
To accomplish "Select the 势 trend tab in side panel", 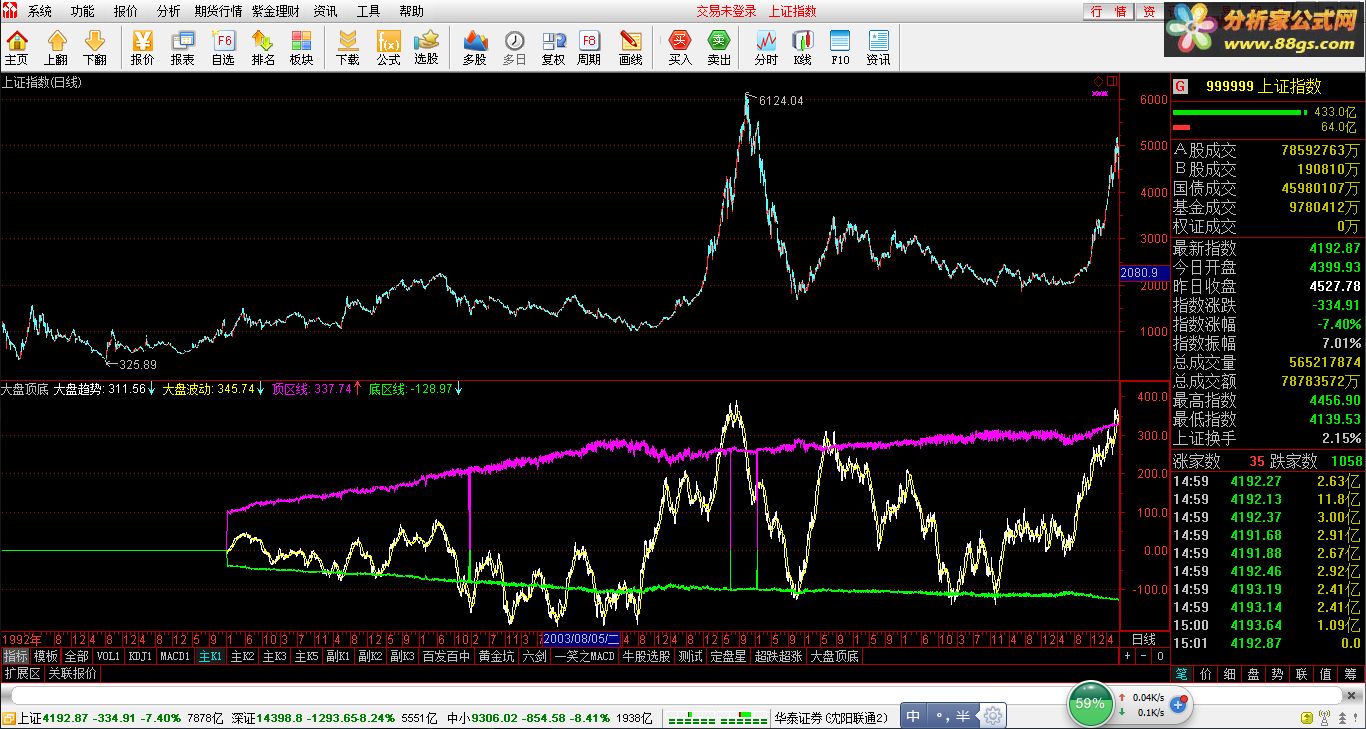I will pyautogui.click(x=1277, y=674).
